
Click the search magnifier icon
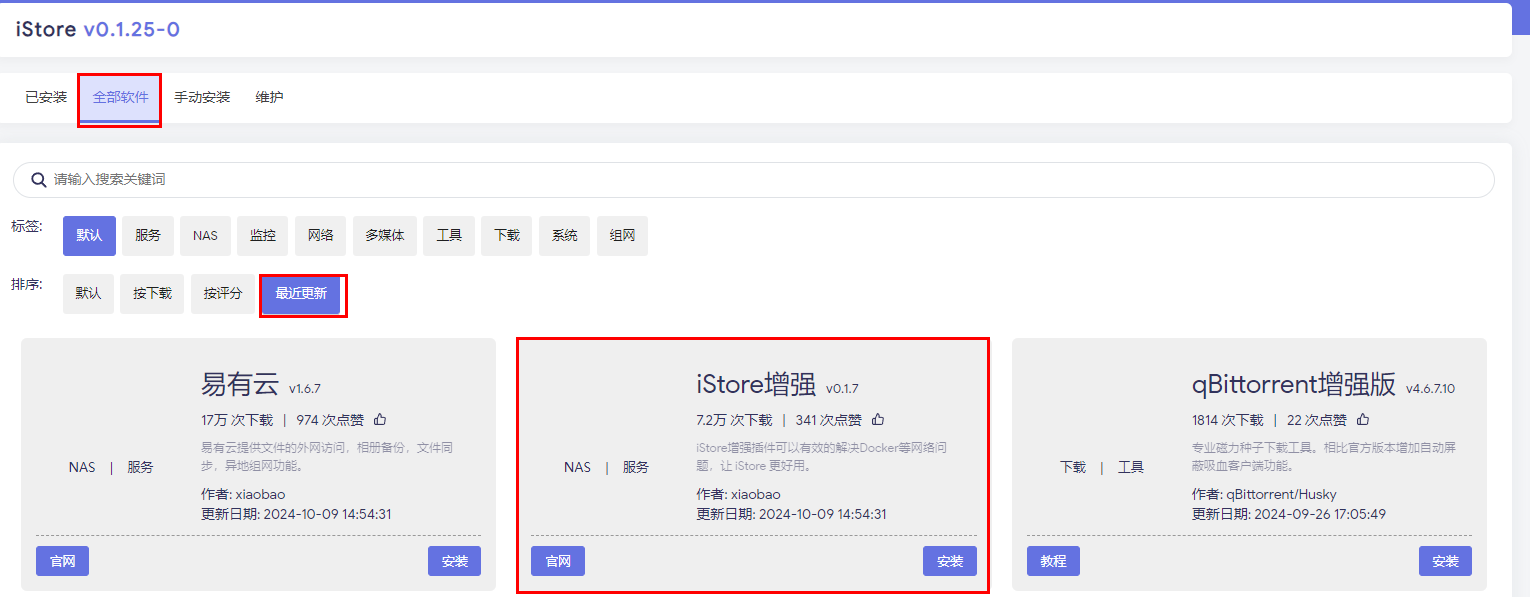pos(39,180)
